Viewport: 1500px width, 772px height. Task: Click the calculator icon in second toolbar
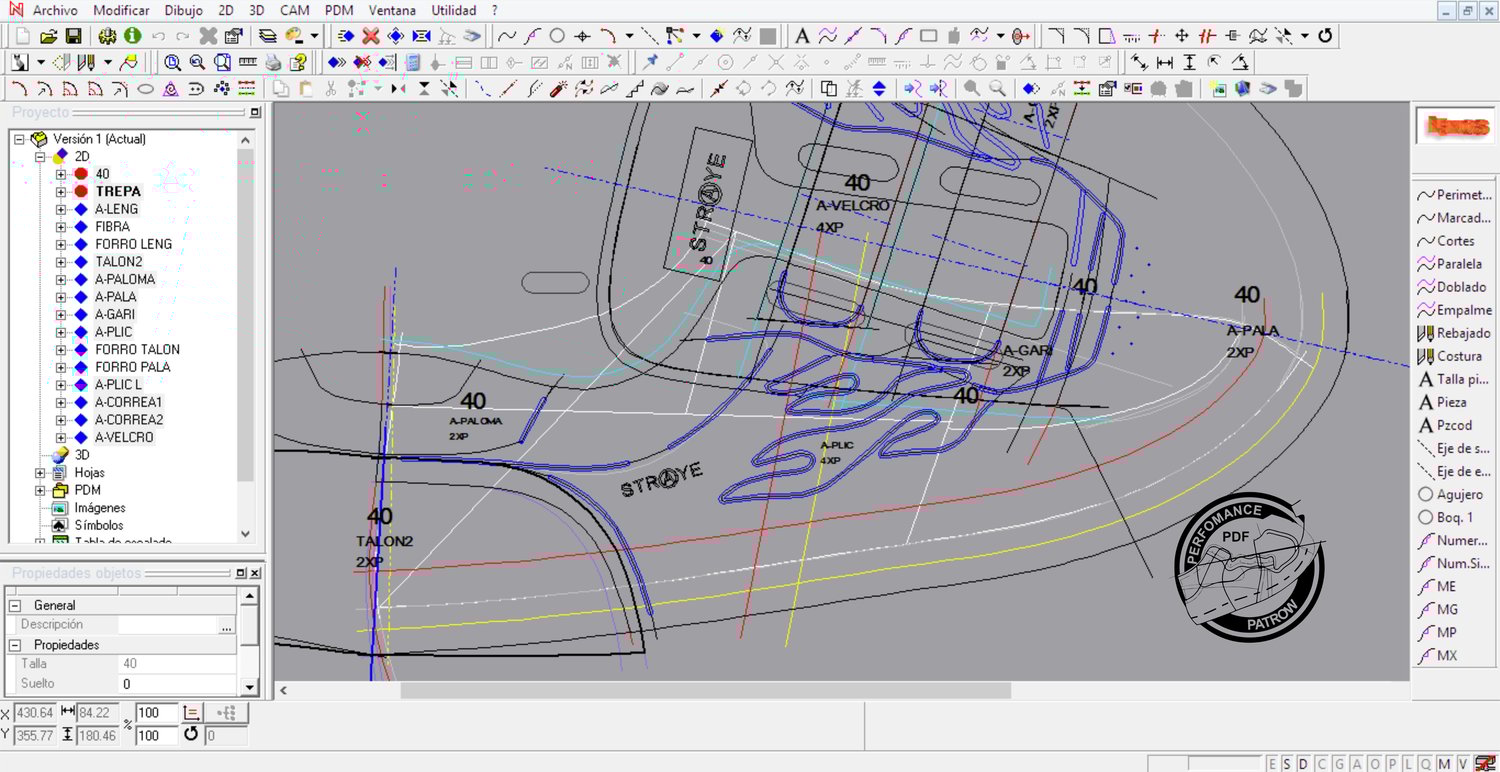pyautogui.click(x=412, y=63)
